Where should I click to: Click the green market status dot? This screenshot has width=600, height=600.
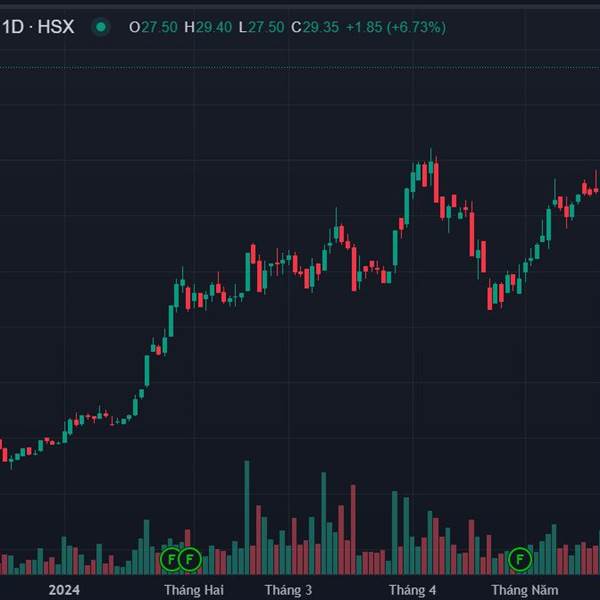click(x=101, y=27)
